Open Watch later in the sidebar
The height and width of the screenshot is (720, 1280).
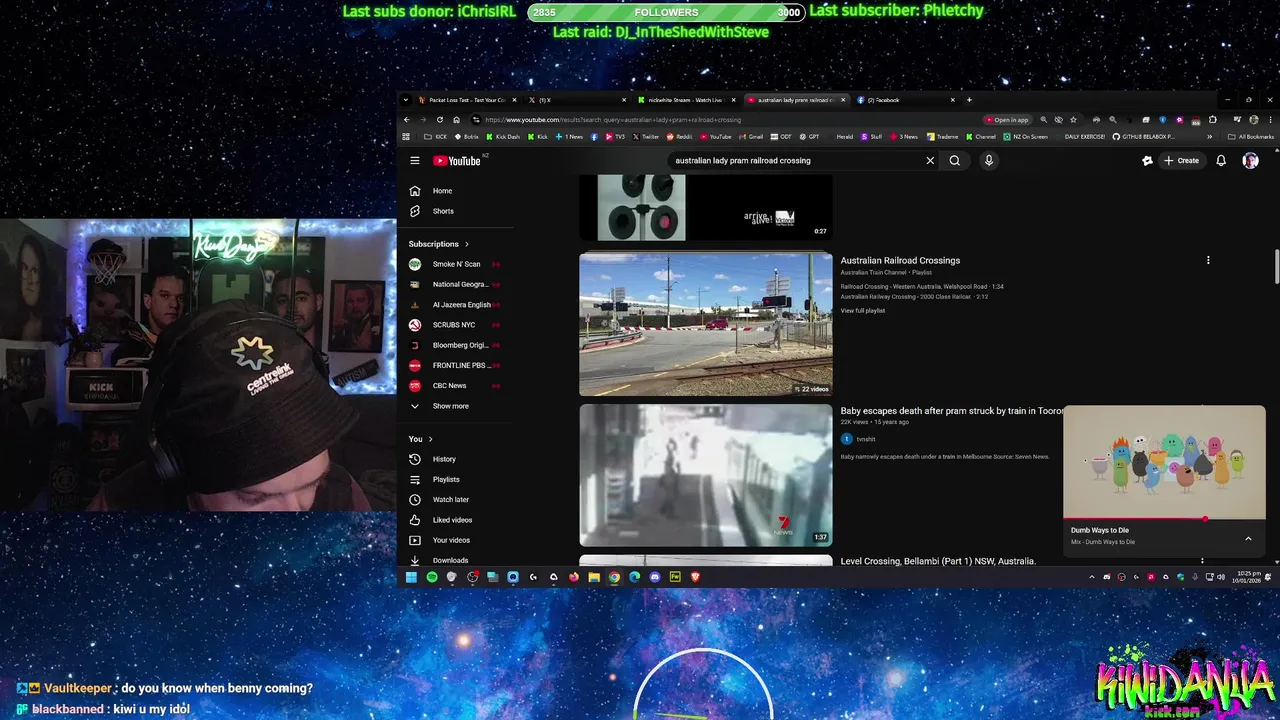440,499
